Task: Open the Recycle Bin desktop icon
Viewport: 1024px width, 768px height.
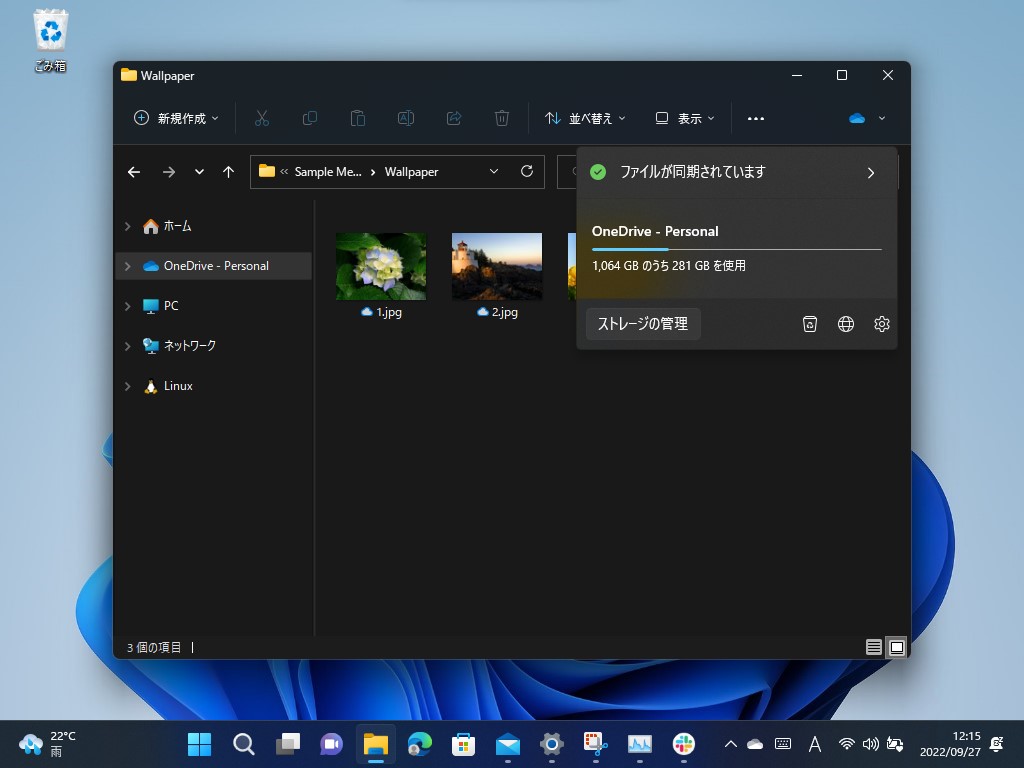Action: click(x=50, y=40)
